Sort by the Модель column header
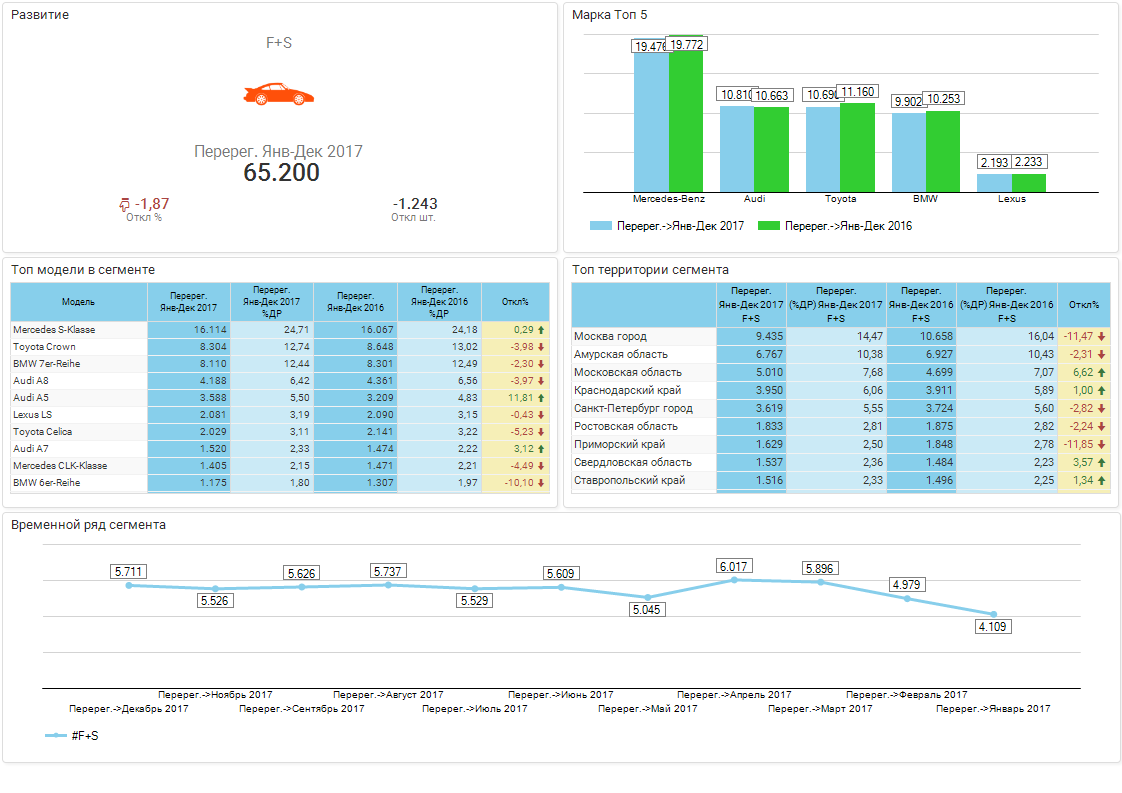Image resolution: width=1122 pixels, height=793 pixels. tap(78, 302)
